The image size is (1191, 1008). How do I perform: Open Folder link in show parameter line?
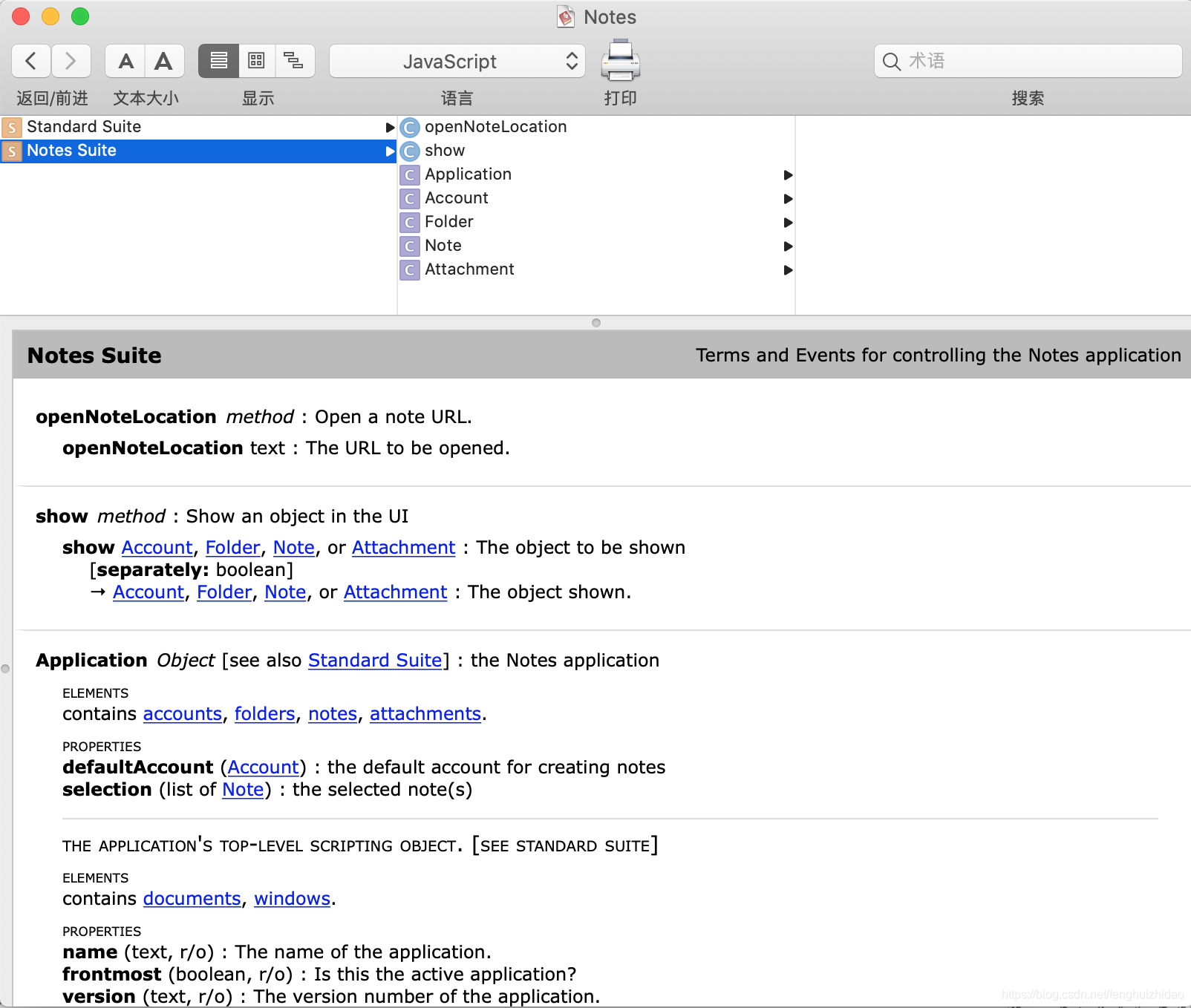(x=232, y=548)
